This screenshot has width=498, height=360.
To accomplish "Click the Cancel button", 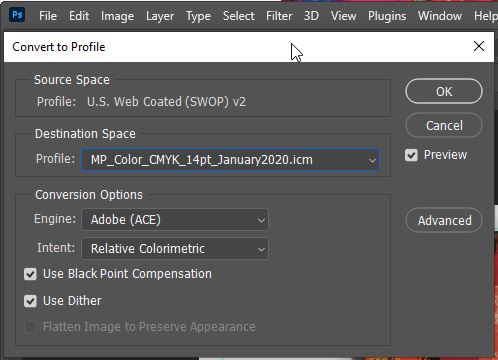I will pyautogui.click(x=444, y=125).
